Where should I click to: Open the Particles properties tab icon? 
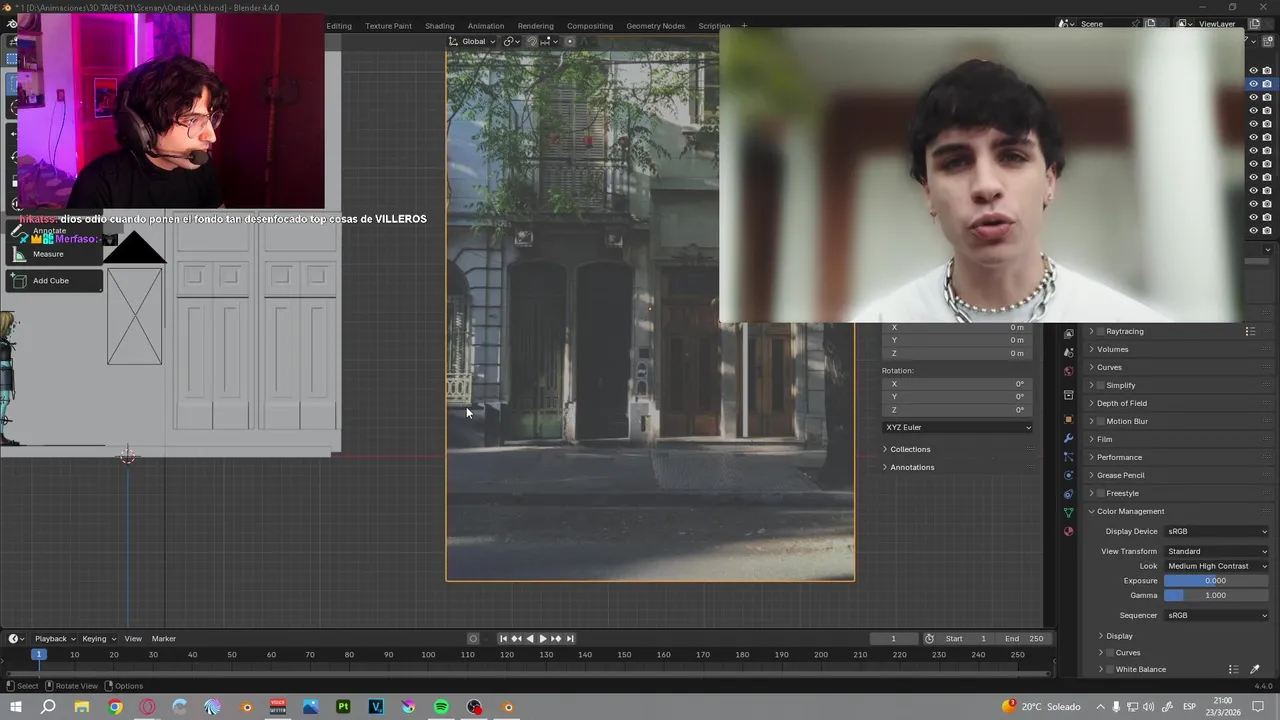pos(1068,457)
